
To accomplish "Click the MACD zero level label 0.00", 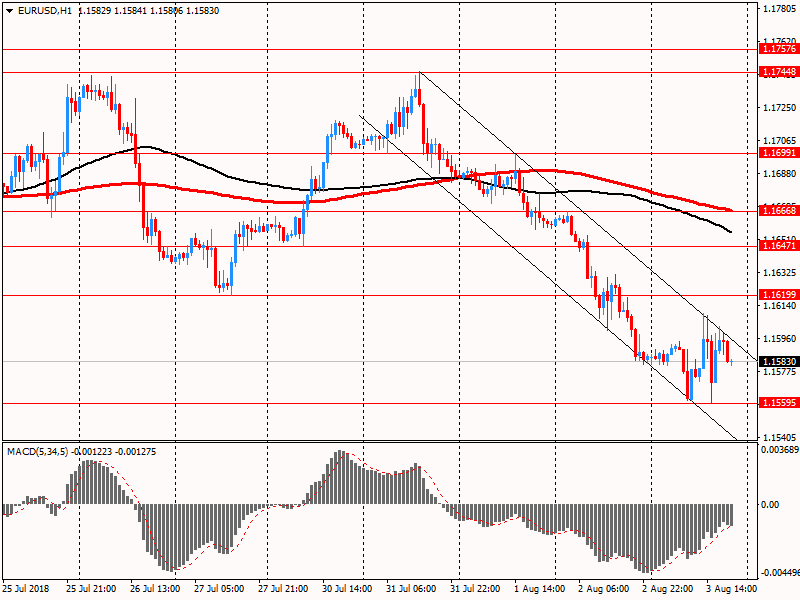I will pyautogui.click(x=770, y=505).
